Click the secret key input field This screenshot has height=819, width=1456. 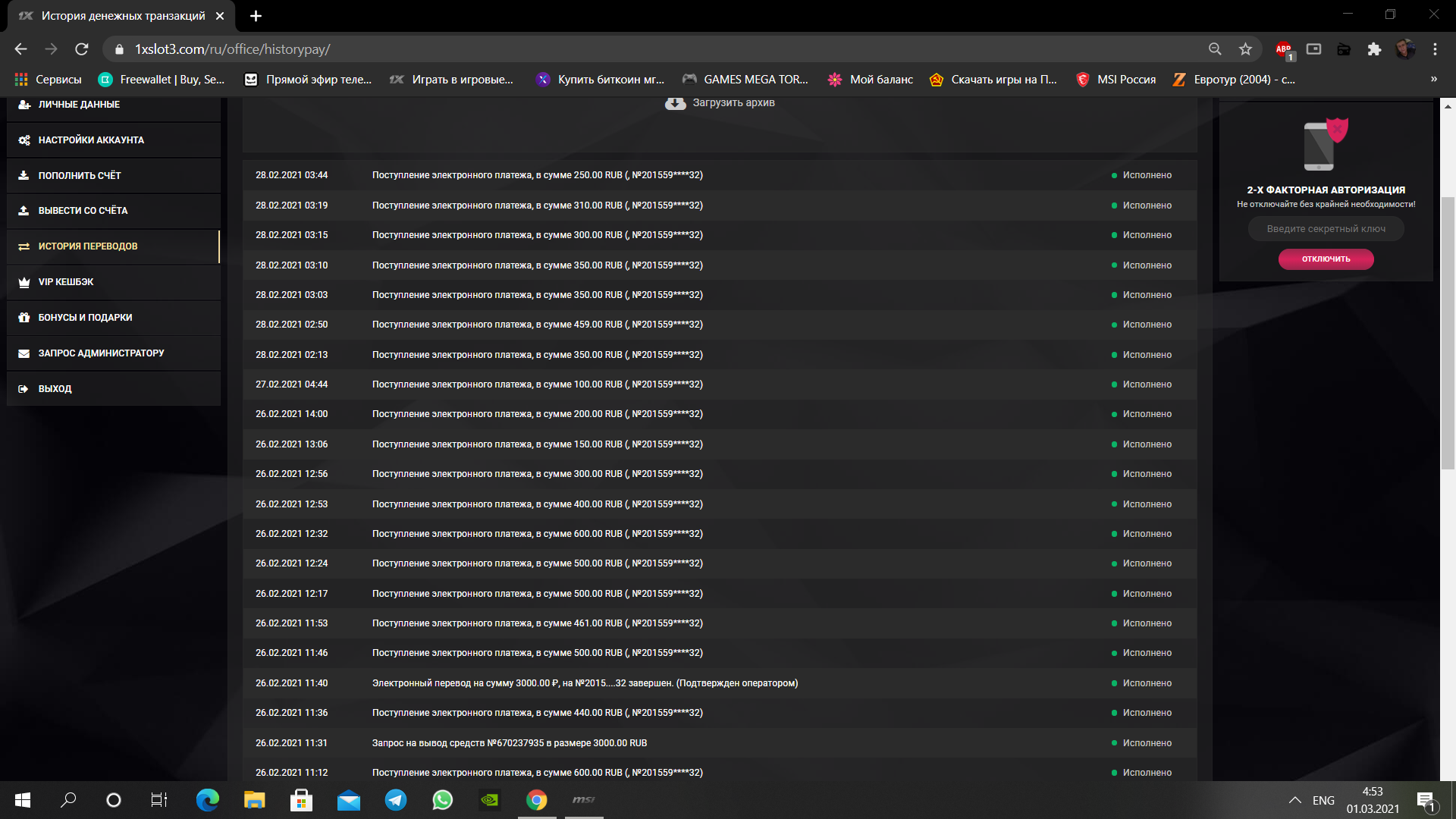pyautogui.click(x=1326, y=229)
